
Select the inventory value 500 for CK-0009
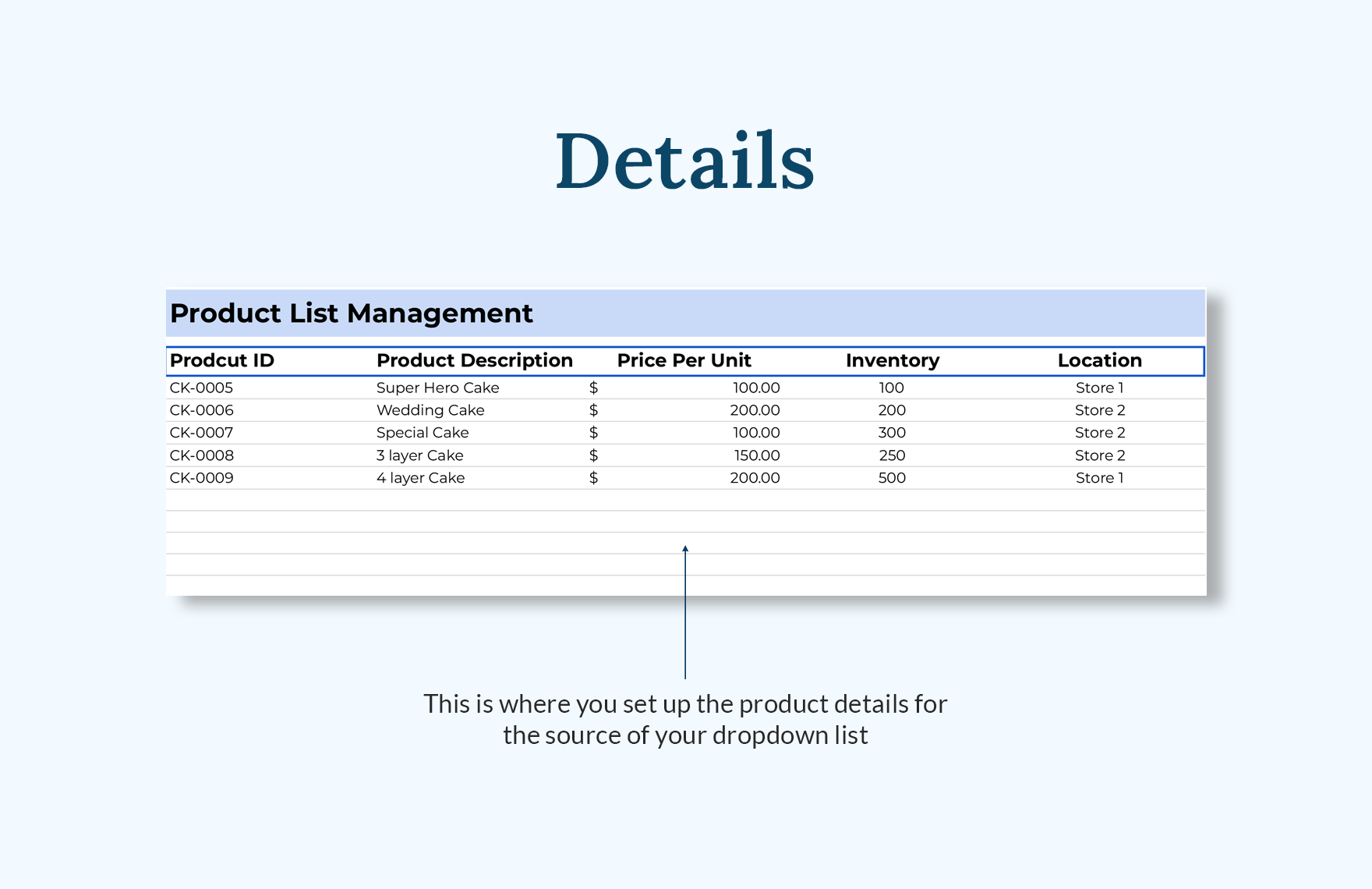pos(891,478)
